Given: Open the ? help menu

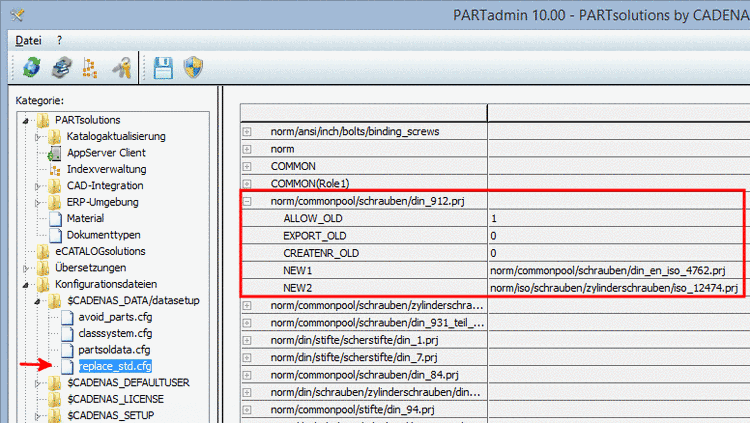Looking at the screenshot, I should [59, 41].
